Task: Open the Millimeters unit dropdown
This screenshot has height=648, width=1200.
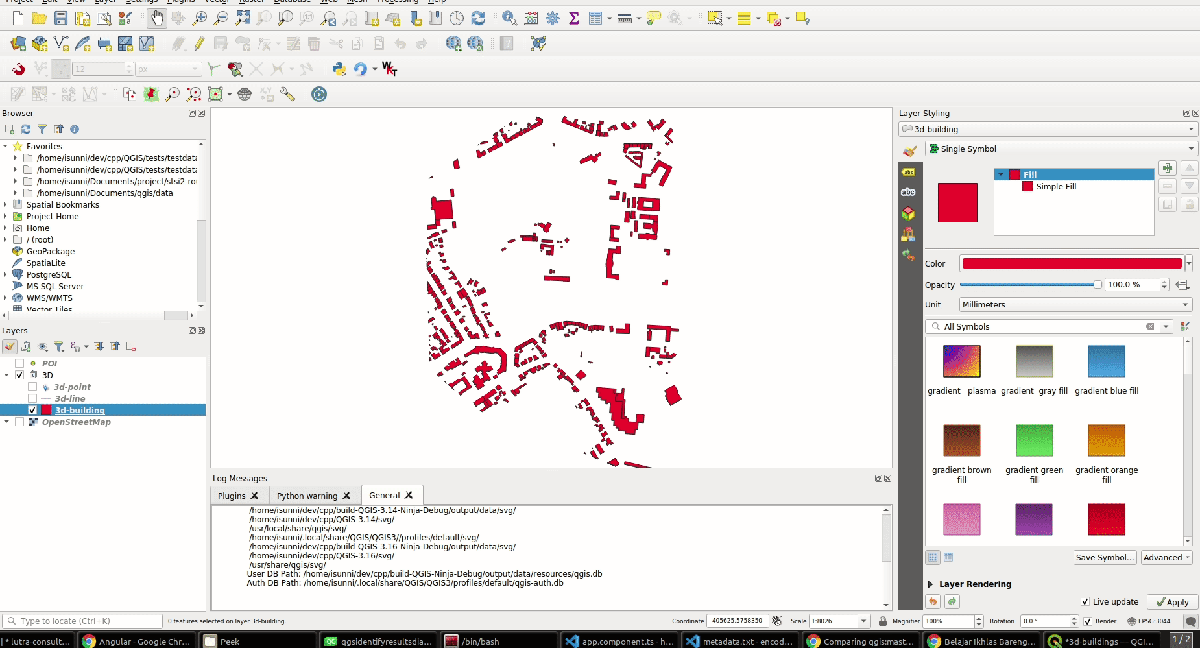Action: (x=1074, y=304)
